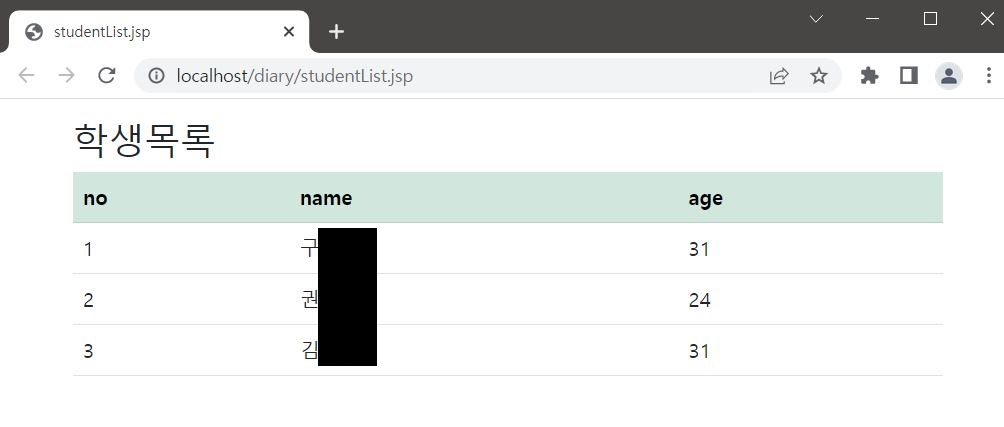
Task: View site information icon in address bar
Action: tap(156, 76)
